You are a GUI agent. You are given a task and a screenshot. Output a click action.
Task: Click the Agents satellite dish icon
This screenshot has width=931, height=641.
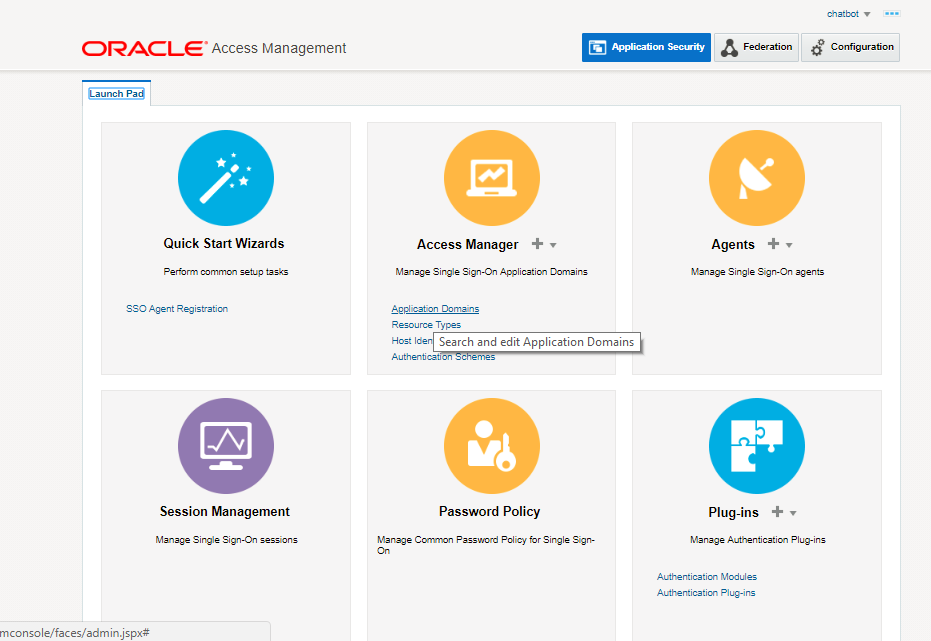pos(757,178)
